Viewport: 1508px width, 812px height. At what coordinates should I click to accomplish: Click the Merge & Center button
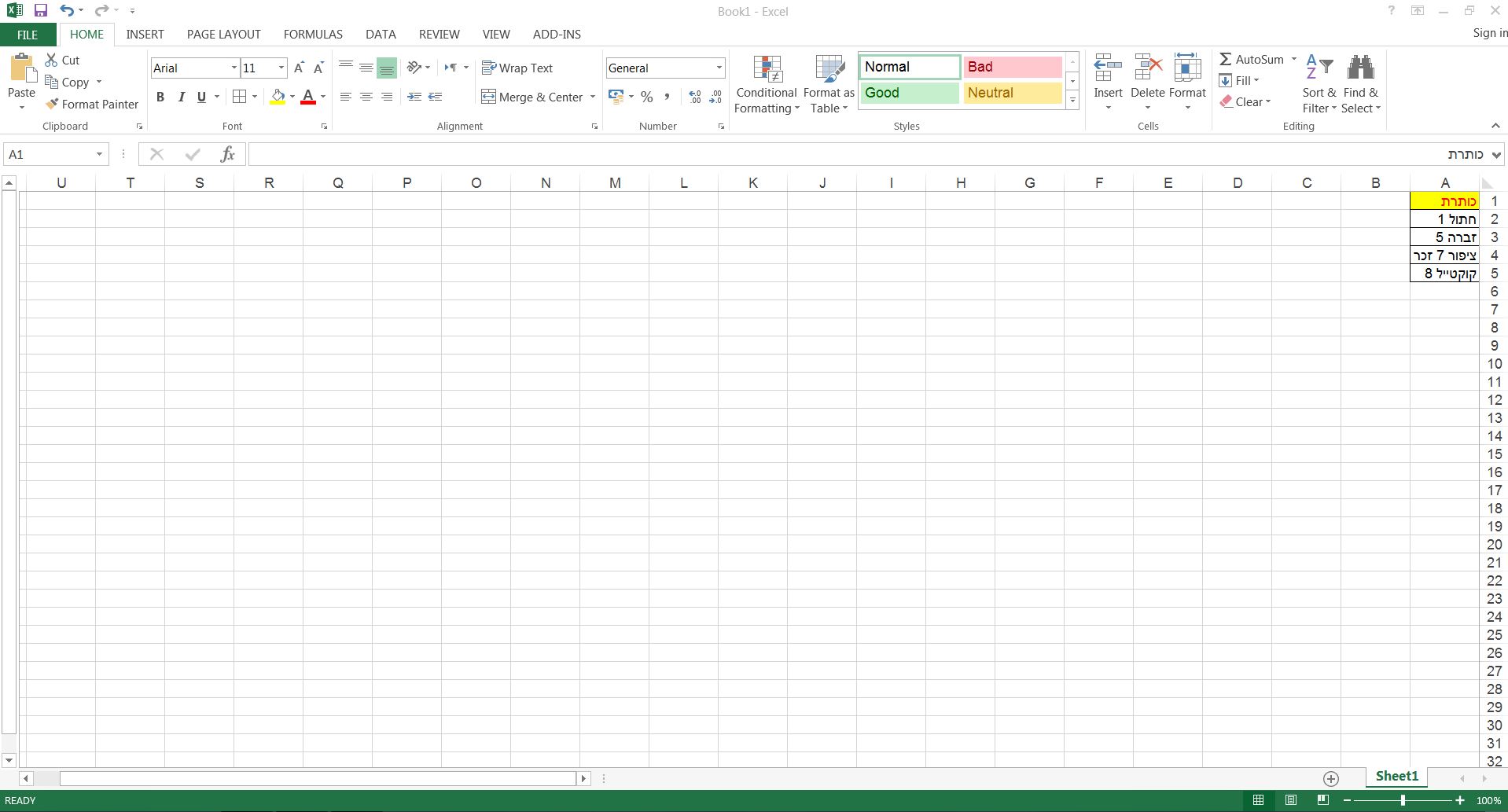(x=532, y=97)
